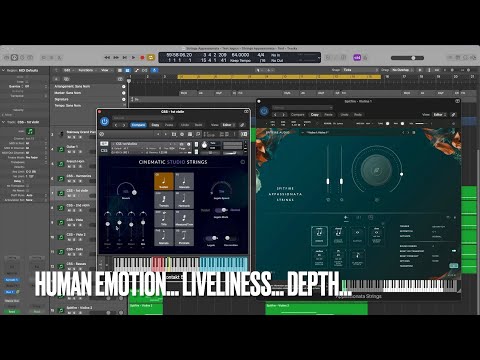Click the Signature global track row
480x360 pixels.
(x=90, y=99)
